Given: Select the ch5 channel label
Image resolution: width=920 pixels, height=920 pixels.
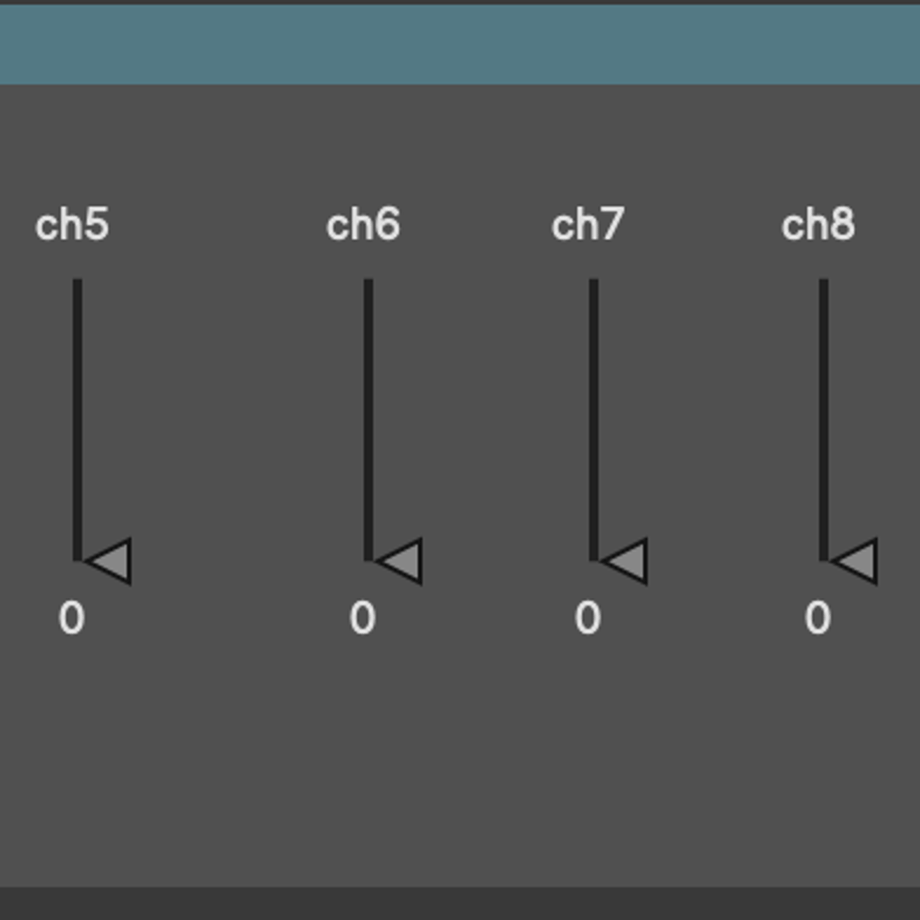Looking at the screenshot, I should pyautogui.click(x=72, y=224).
